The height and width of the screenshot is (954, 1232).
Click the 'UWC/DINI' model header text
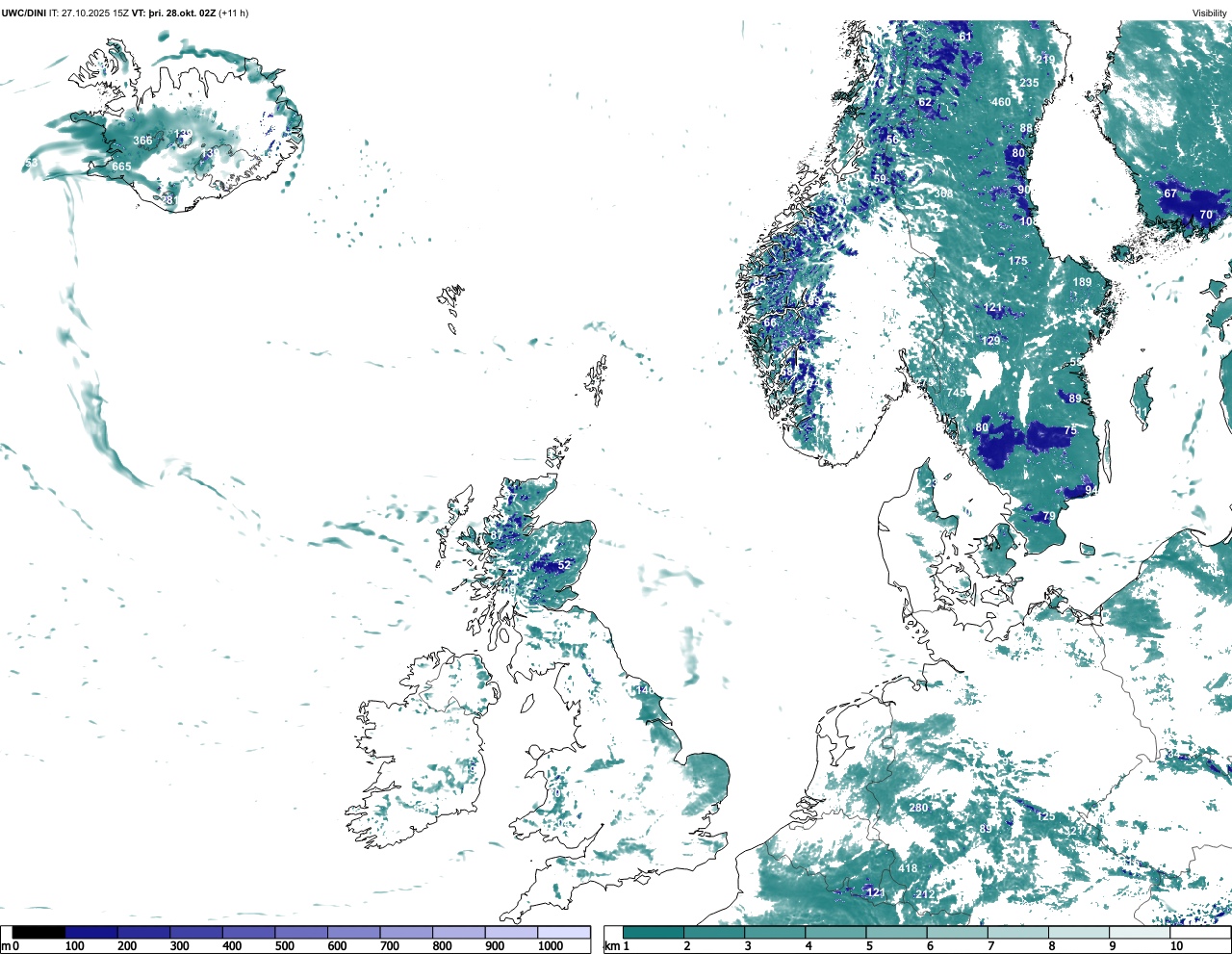click(x=24, y=13)
